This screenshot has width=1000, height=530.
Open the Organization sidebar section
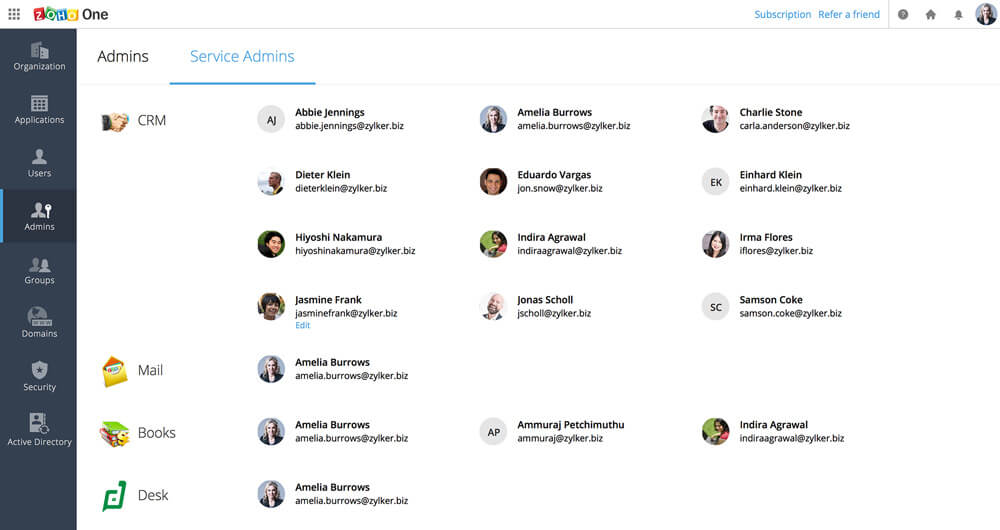pyautogui.click(x=39, y=56)
